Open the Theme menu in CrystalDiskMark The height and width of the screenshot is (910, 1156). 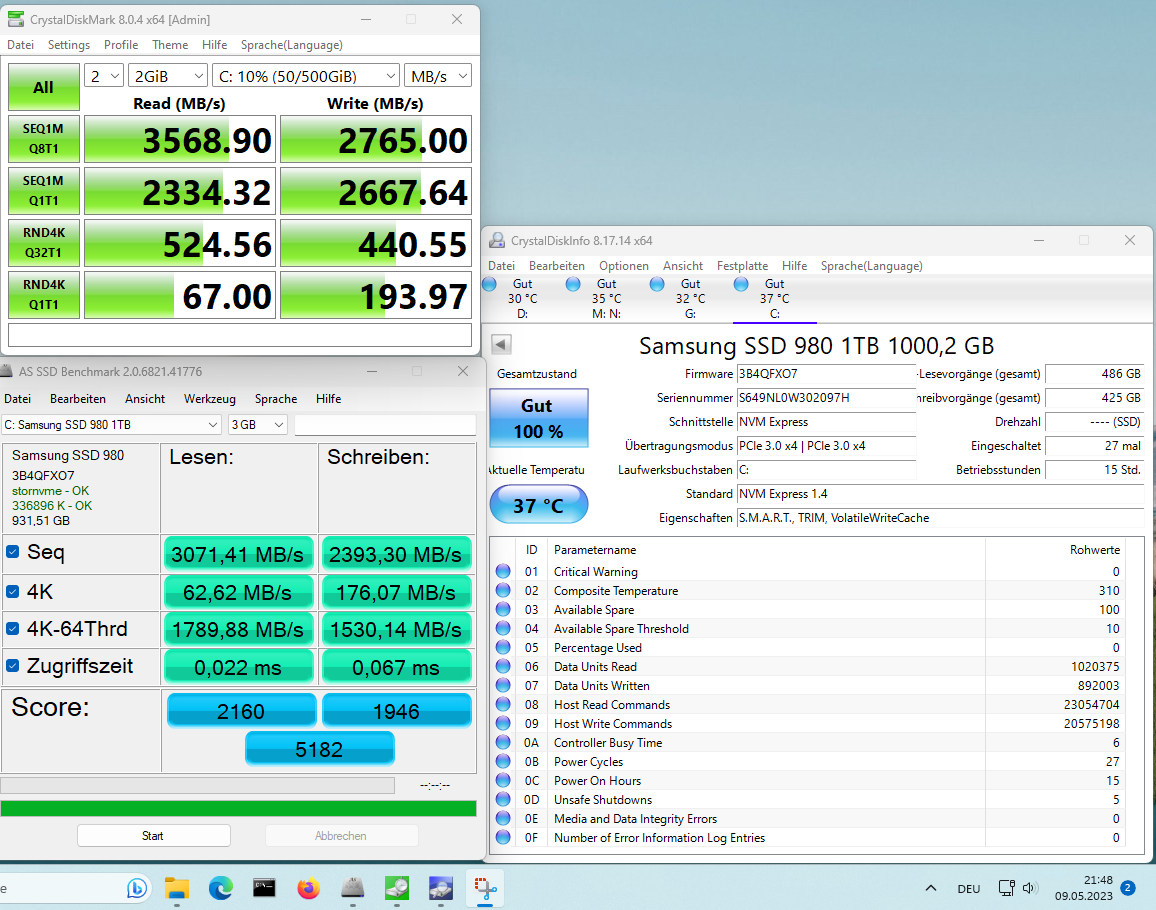point(170,45)
